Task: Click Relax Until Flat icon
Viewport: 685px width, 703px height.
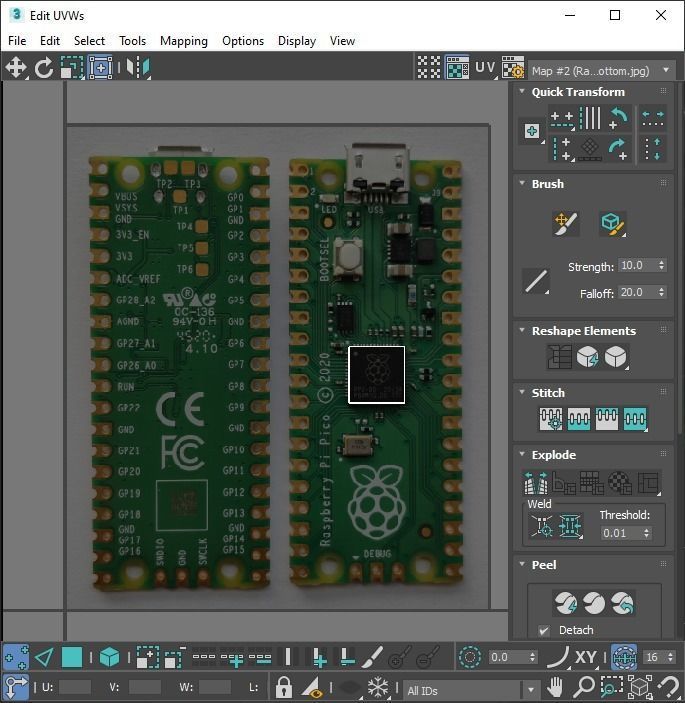Action: tap(588, 357)
